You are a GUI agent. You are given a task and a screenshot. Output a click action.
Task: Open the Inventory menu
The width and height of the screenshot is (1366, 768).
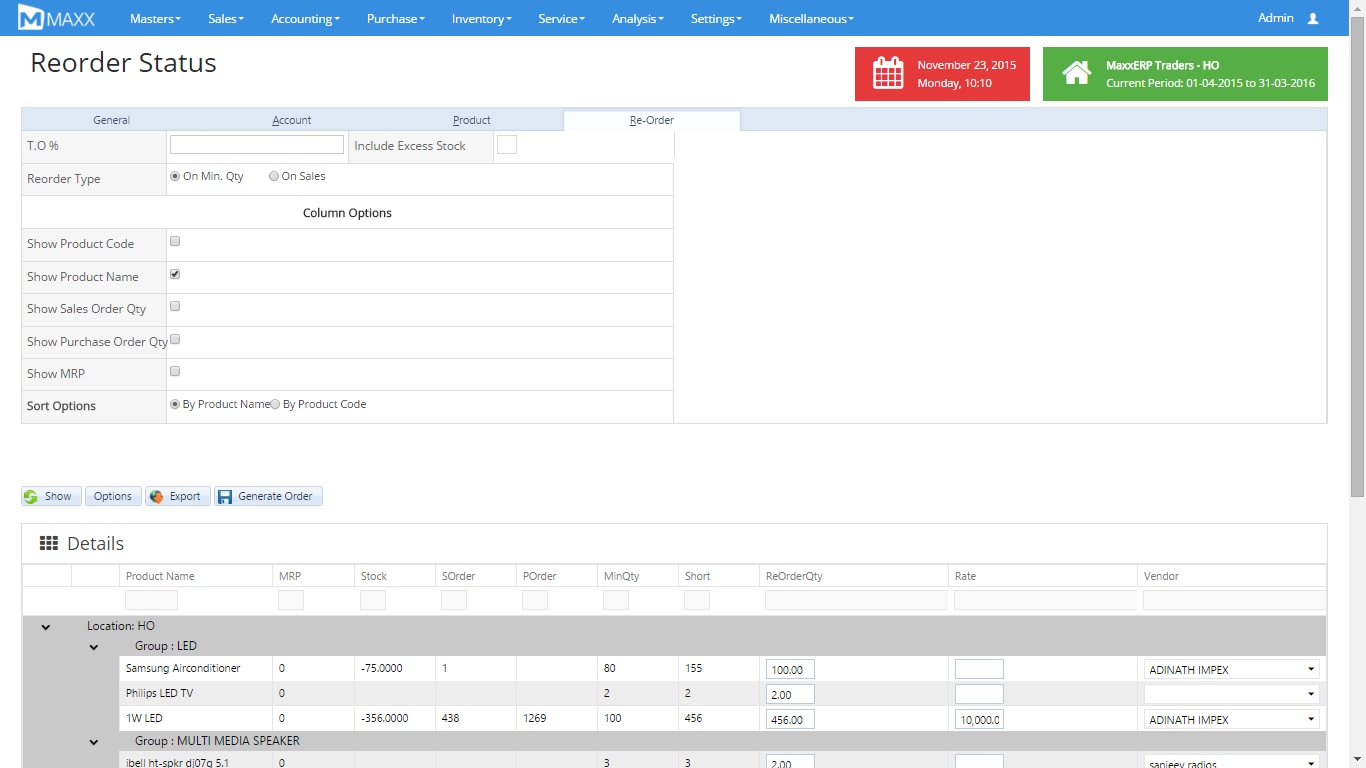click(x=481, y=19)
